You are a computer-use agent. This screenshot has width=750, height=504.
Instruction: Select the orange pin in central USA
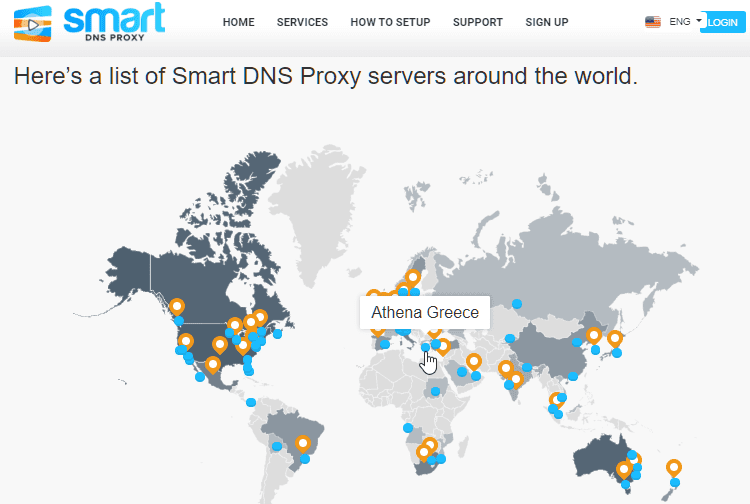click(220, 345)
